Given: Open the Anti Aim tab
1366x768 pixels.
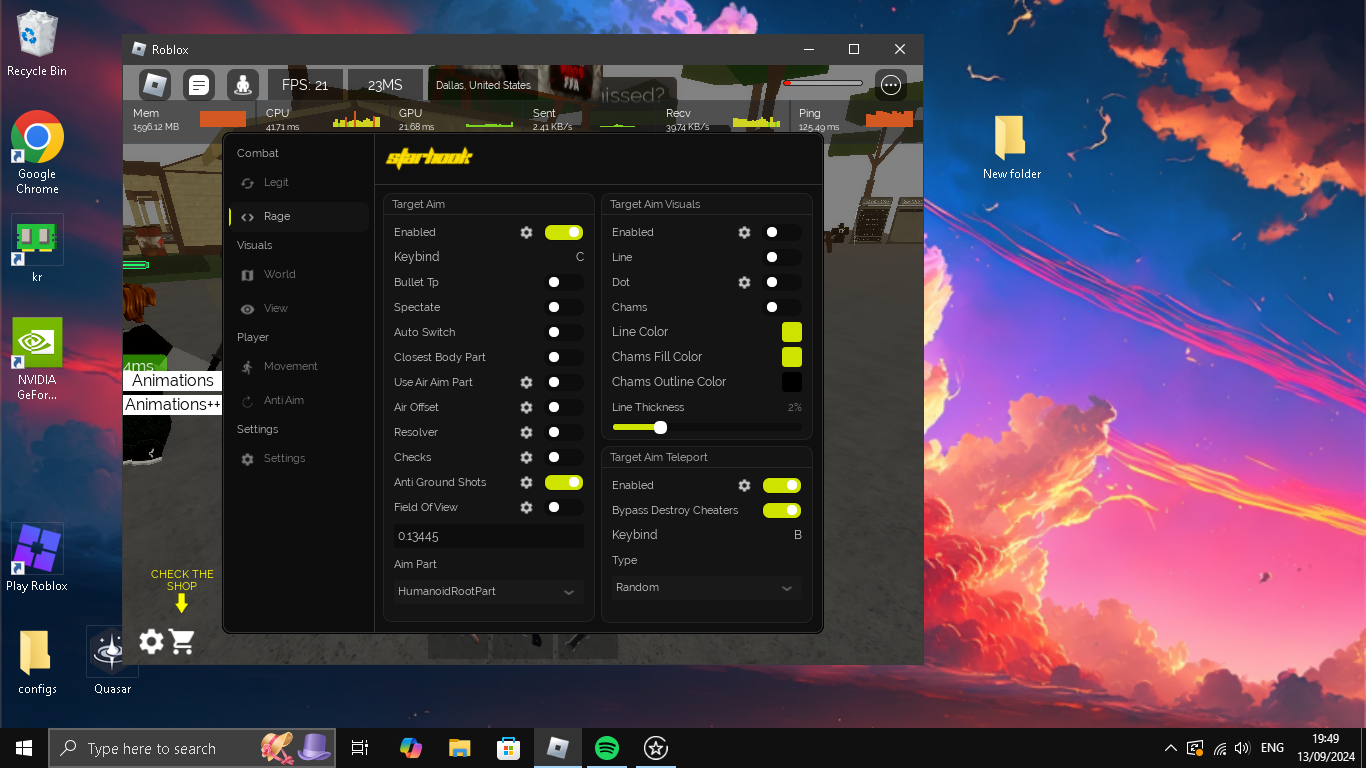Looking at the screenshot, I should 298,400.
